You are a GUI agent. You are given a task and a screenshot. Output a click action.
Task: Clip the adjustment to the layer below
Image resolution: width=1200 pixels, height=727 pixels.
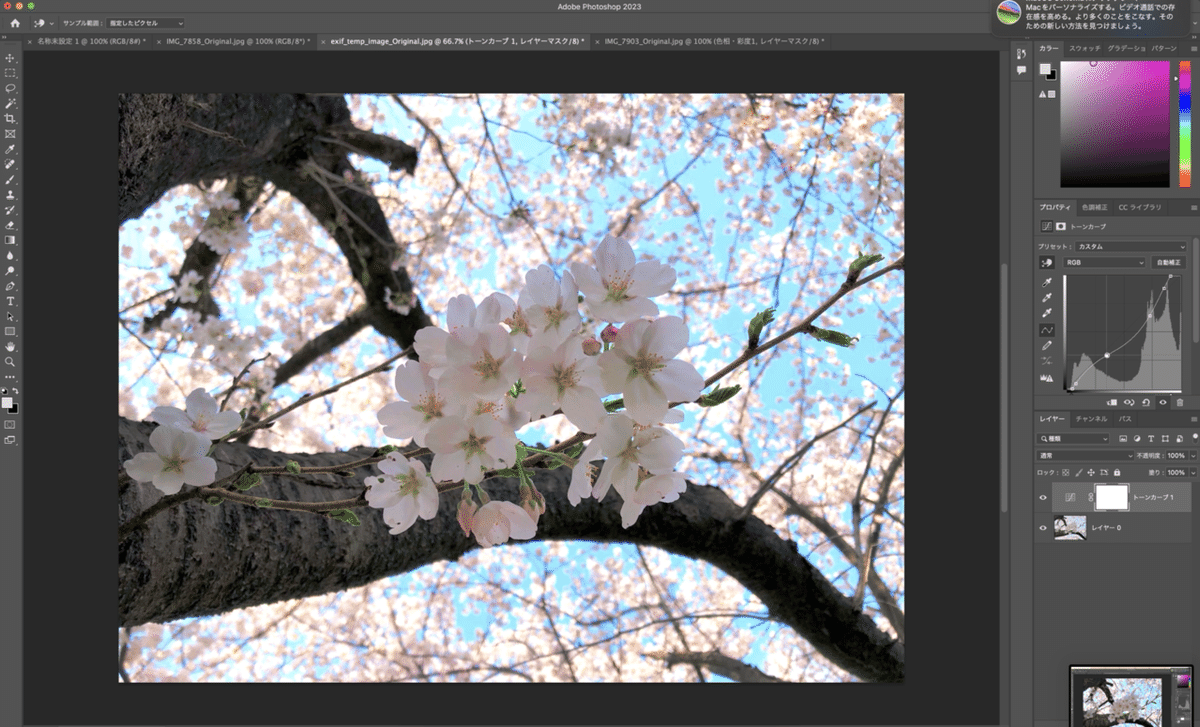click(1112, 402)
